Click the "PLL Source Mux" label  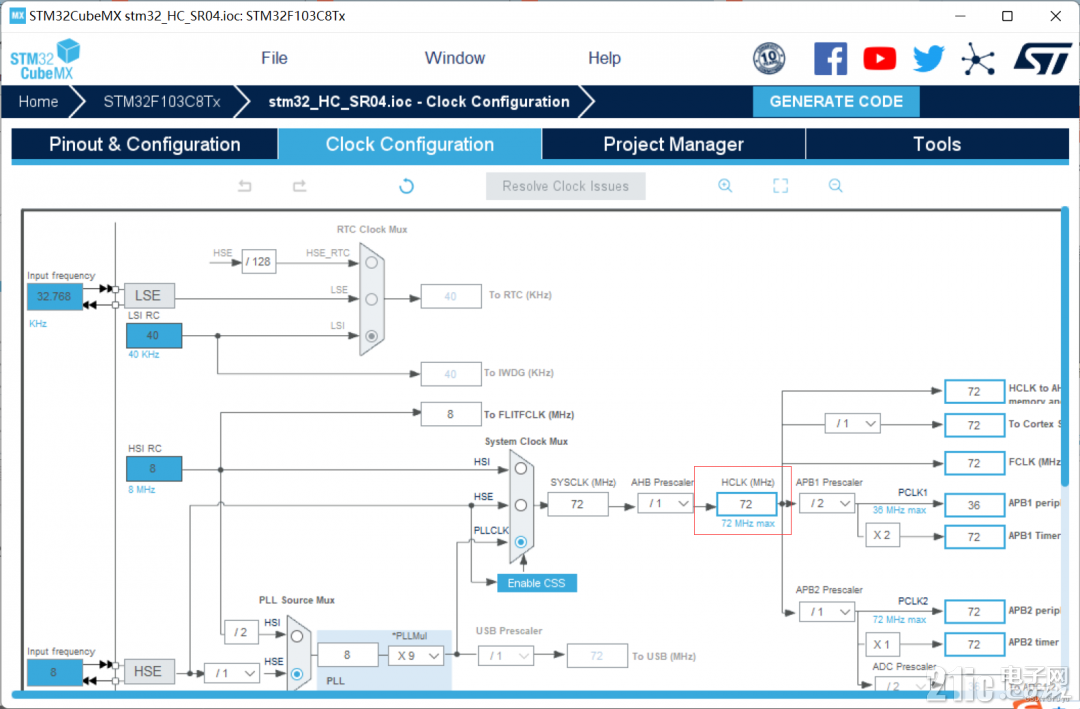[297, 600]
